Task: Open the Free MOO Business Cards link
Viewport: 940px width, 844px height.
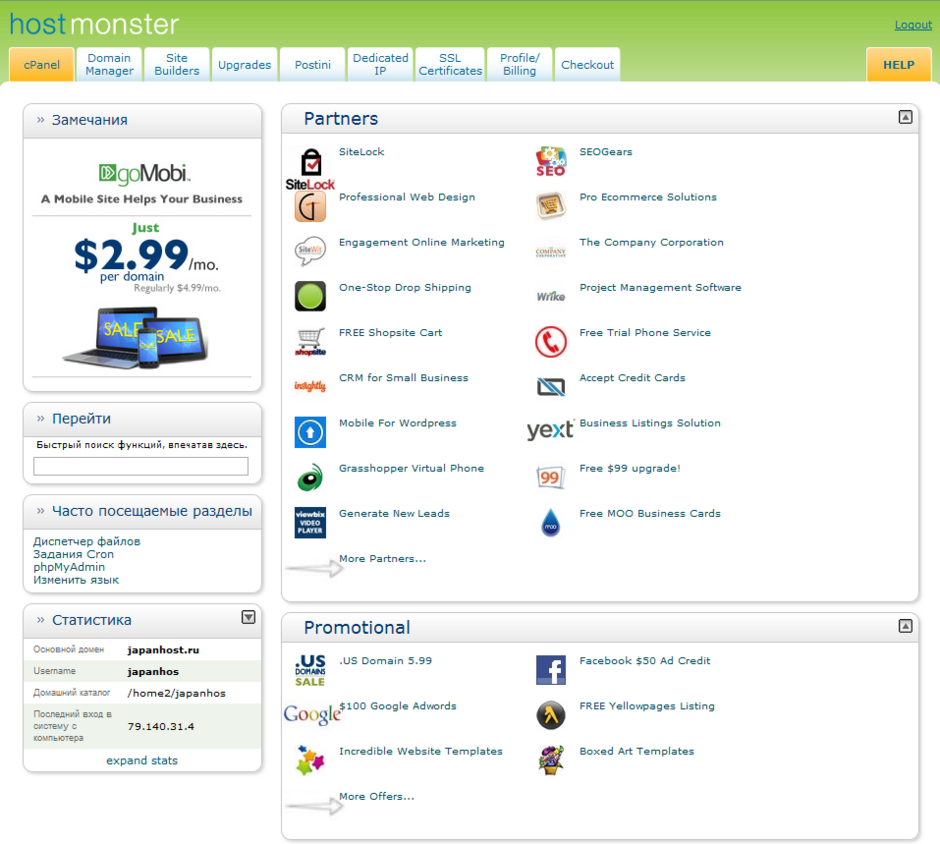Action: pyautogui.click(x=650, y=514)
